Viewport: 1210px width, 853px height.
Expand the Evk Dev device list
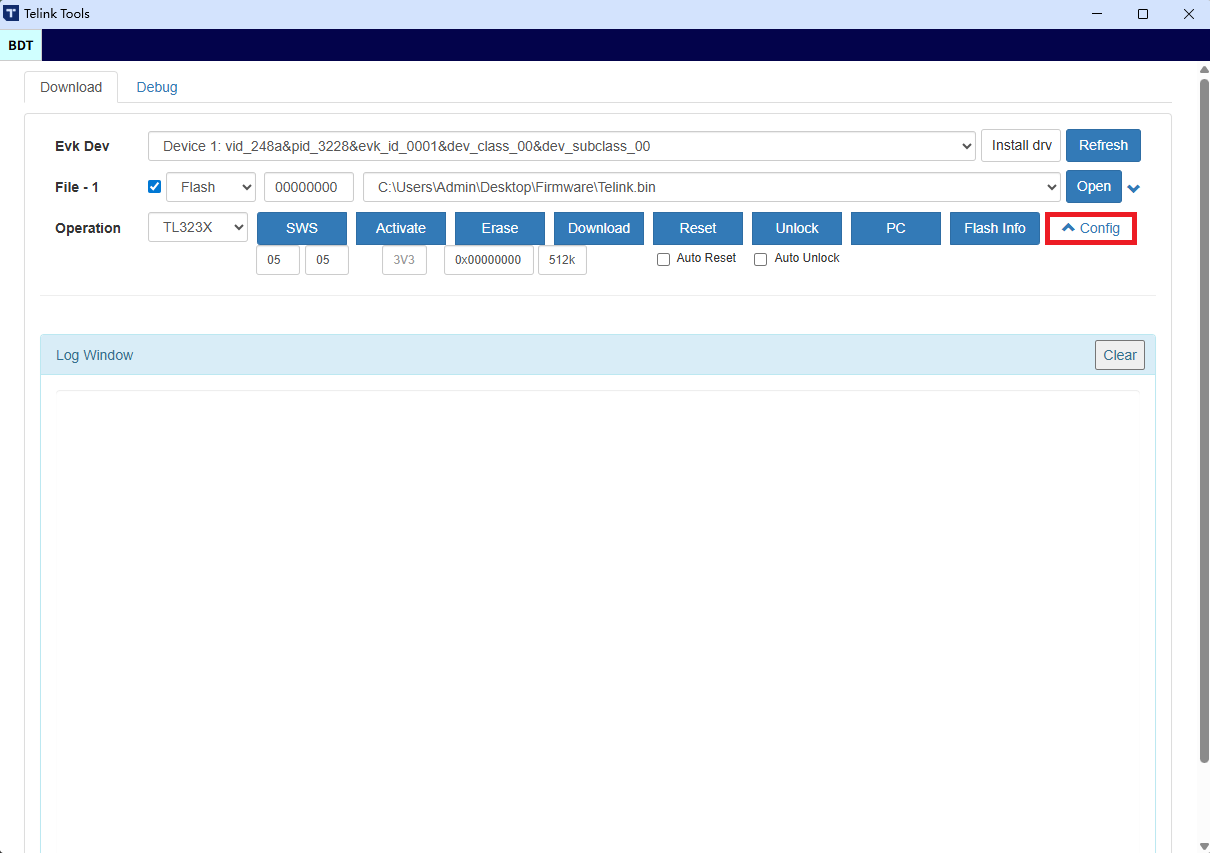(x=966, y=145)
